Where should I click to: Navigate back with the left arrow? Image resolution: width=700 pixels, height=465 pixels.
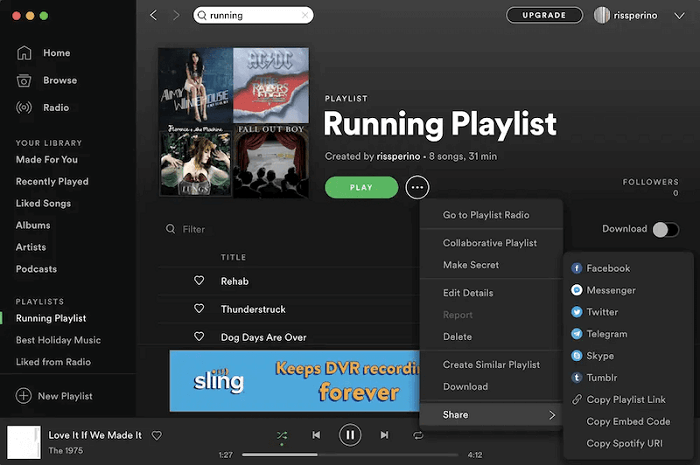point(153,15)
